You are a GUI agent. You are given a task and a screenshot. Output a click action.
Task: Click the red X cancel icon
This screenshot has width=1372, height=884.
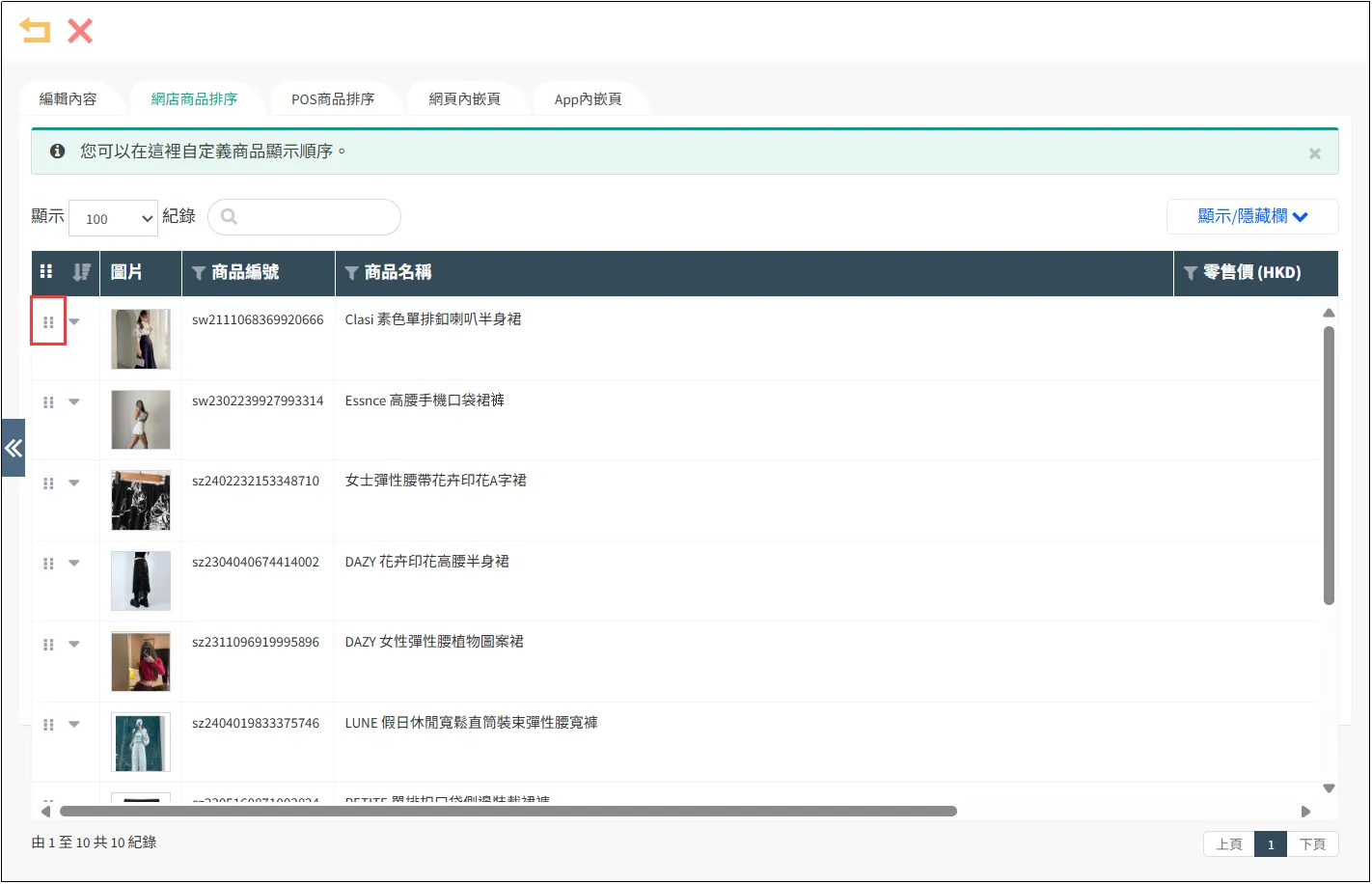(80, 31)
